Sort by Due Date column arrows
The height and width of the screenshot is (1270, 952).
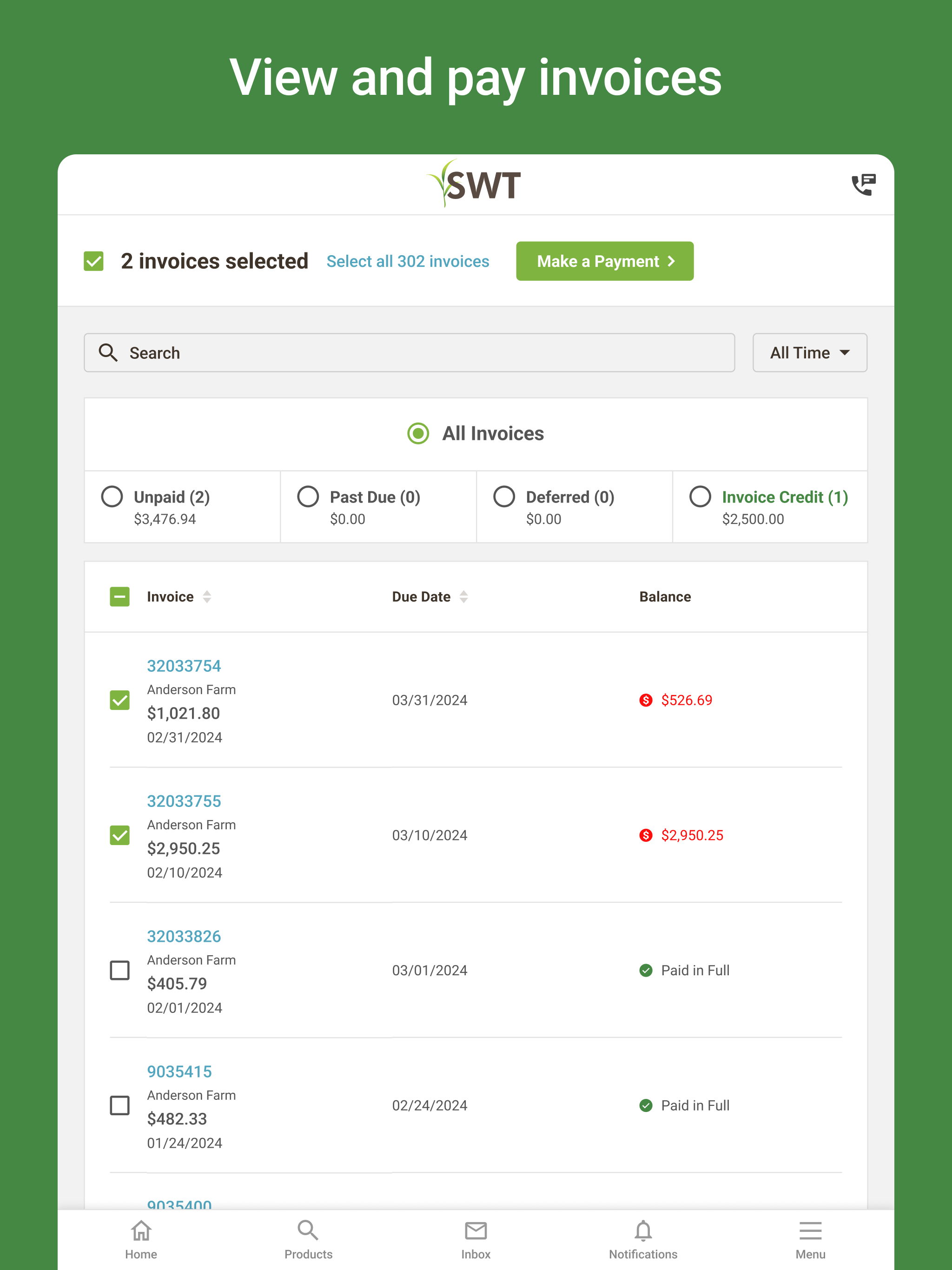point(463,596)
